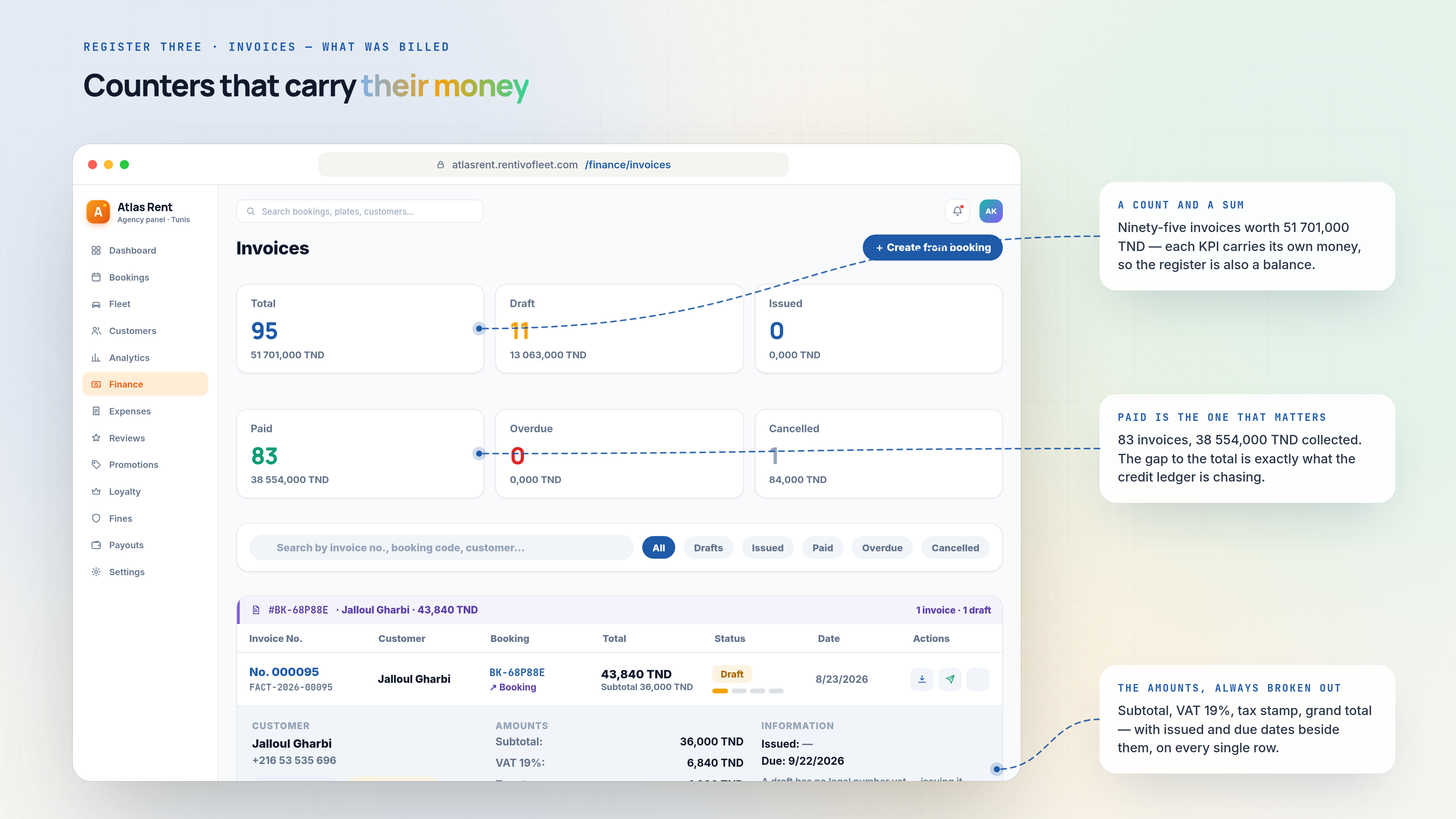Filter invoices by Drafts
Image resolution: width=1456 pixels, height=819 pixels.
pyautogui.click(x=708, y=548)
